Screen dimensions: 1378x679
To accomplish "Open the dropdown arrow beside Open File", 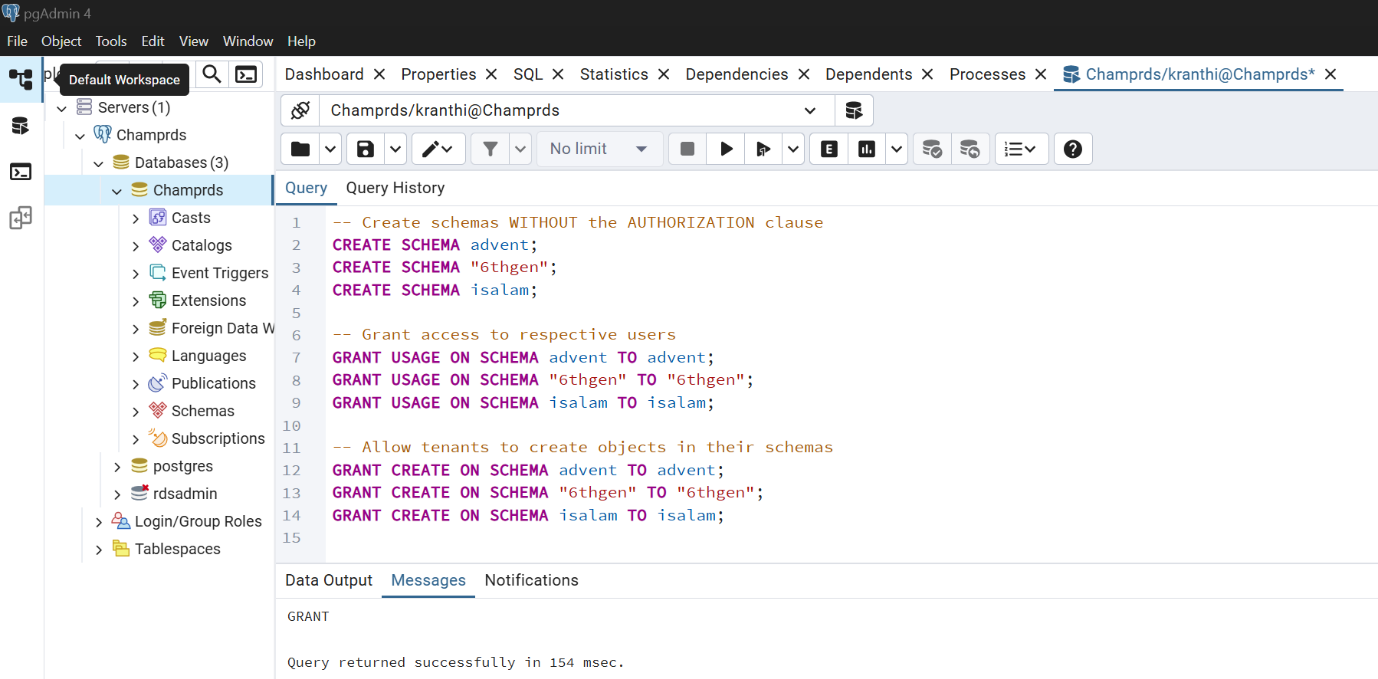I will [x=330, y=149].
